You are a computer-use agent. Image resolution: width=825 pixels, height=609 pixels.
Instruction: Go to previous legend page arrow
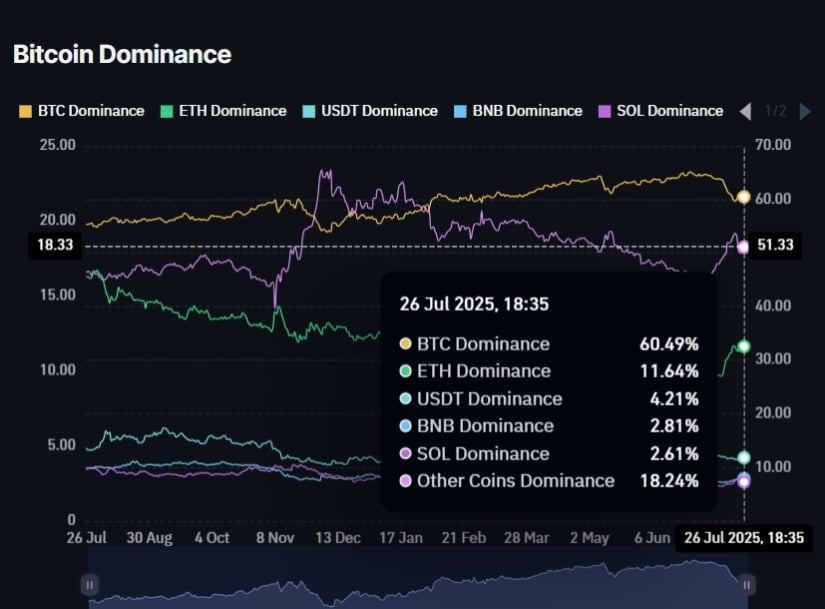[746, 112]
